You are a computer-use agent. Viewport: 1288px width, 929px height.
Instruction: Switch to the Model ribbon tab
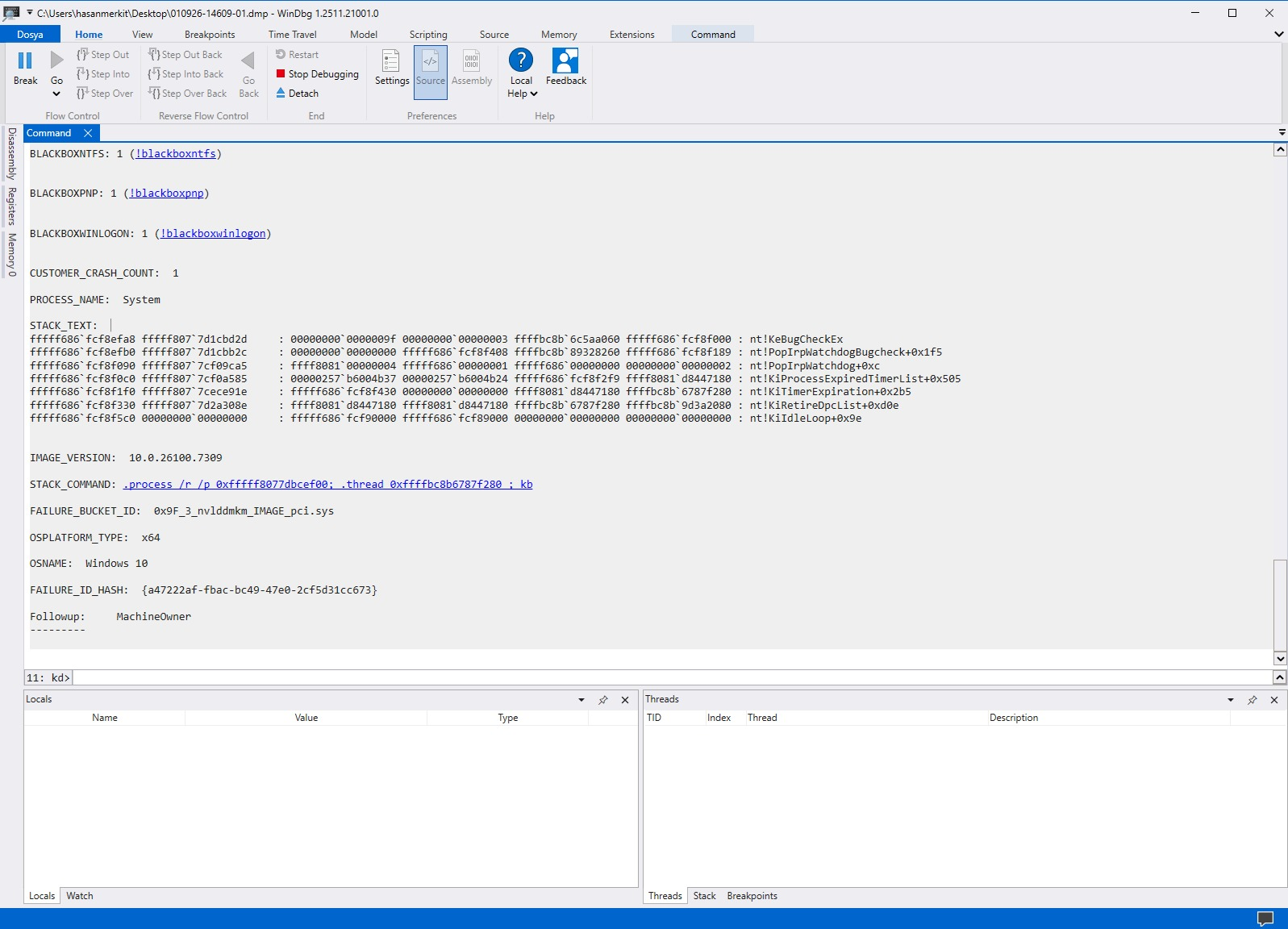point(364,35)
